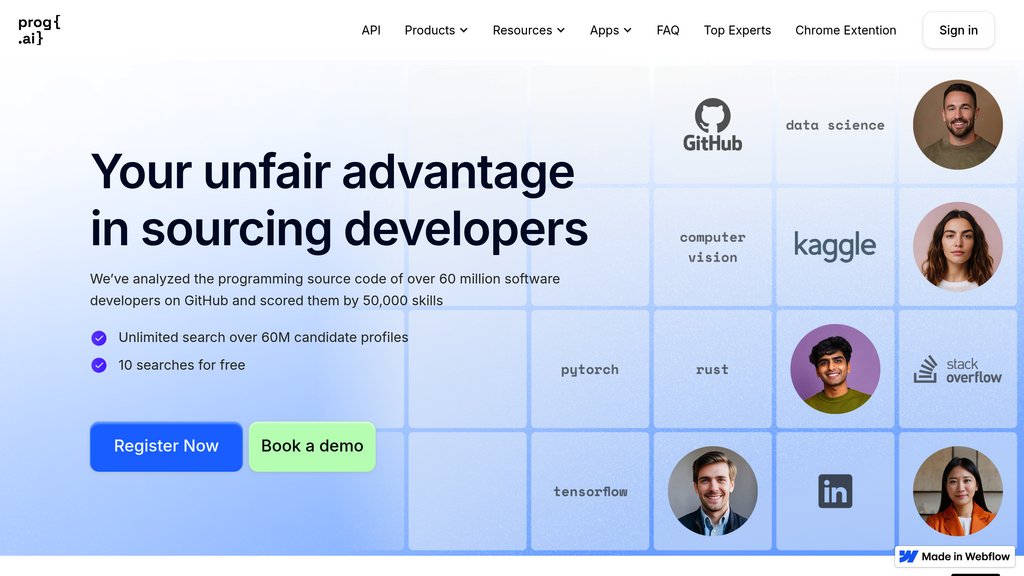Expand the Products dropdown menu
The image size is (1024, 576).
pos(436,30)
